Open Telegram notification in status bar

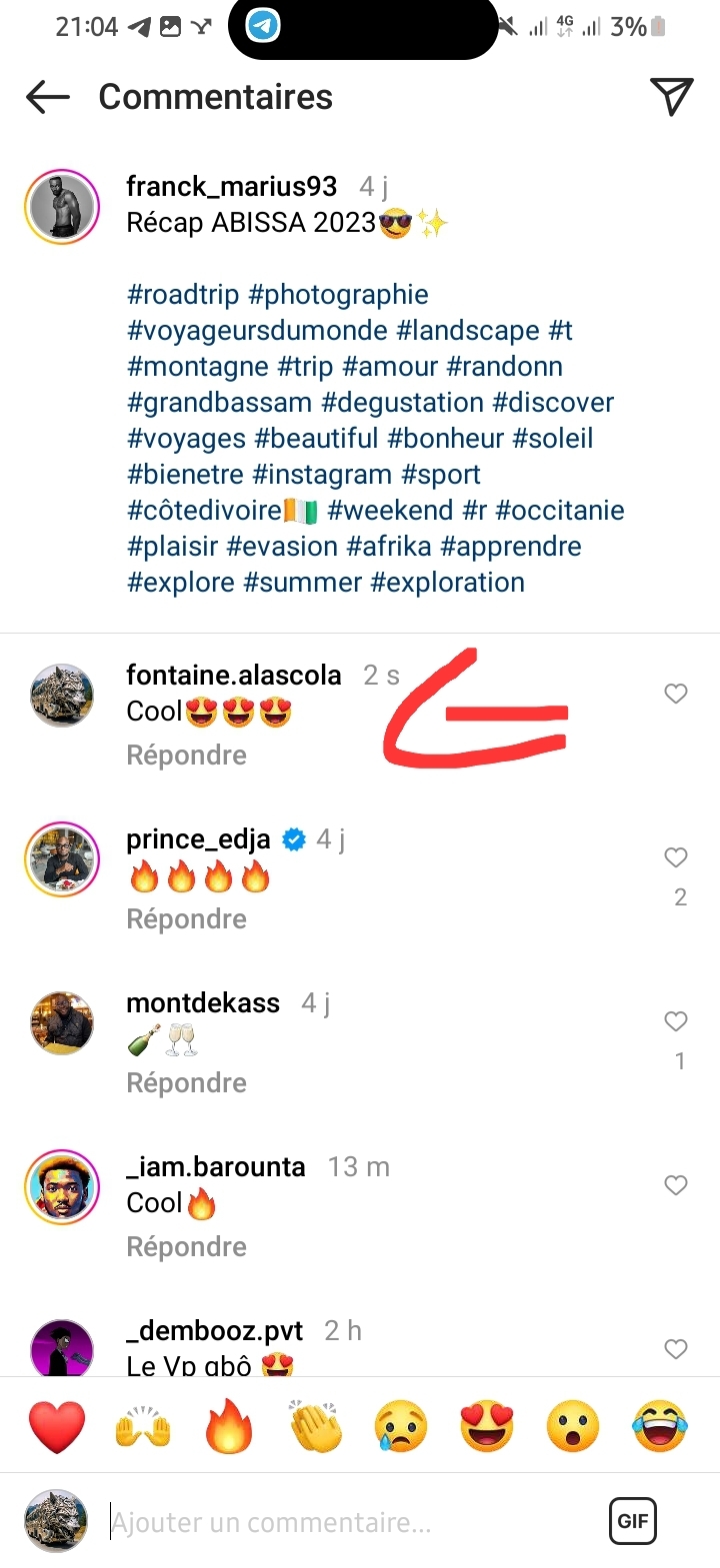point(264,26)
